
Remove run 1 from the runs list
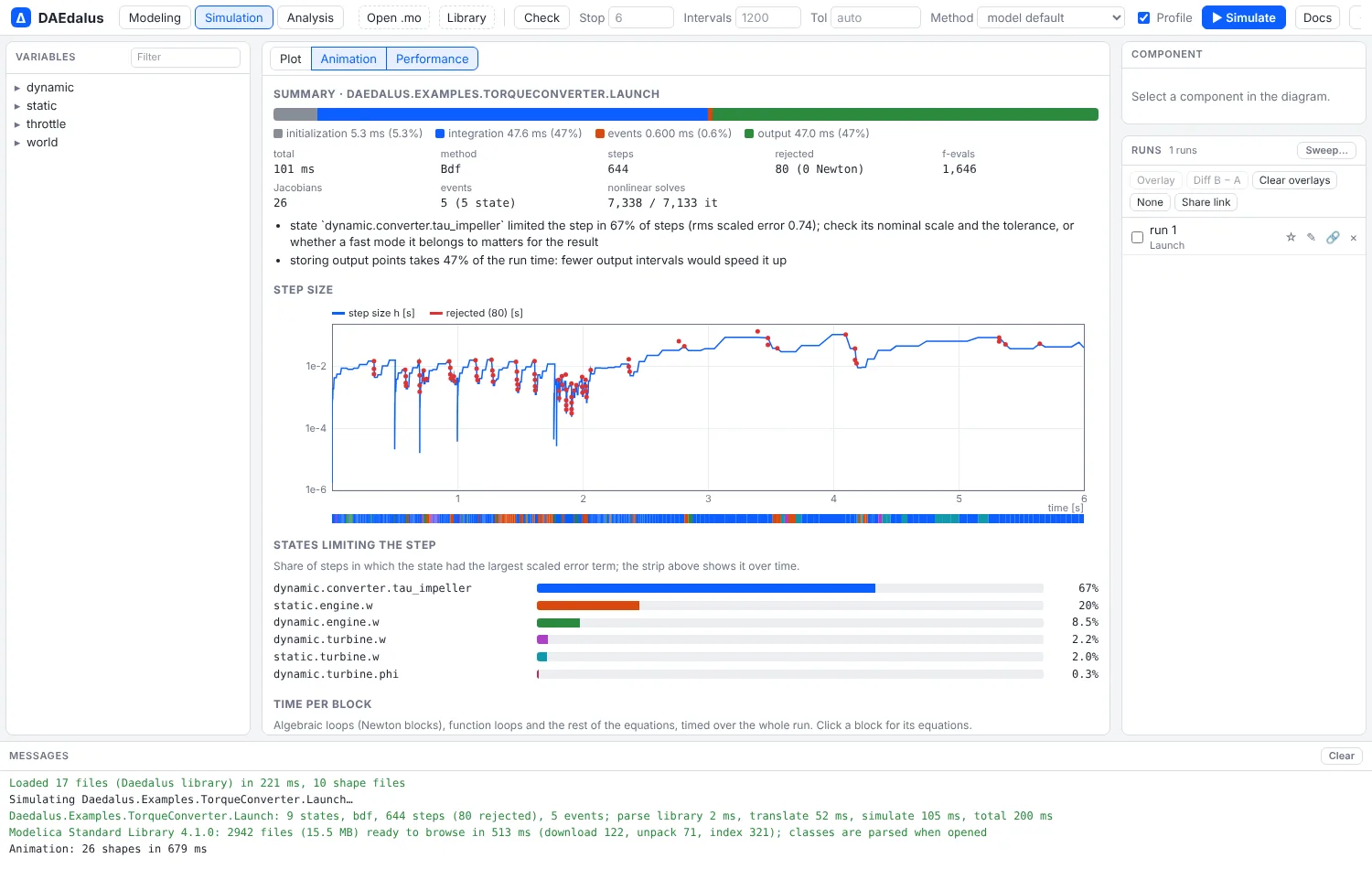coord(1354,238)
